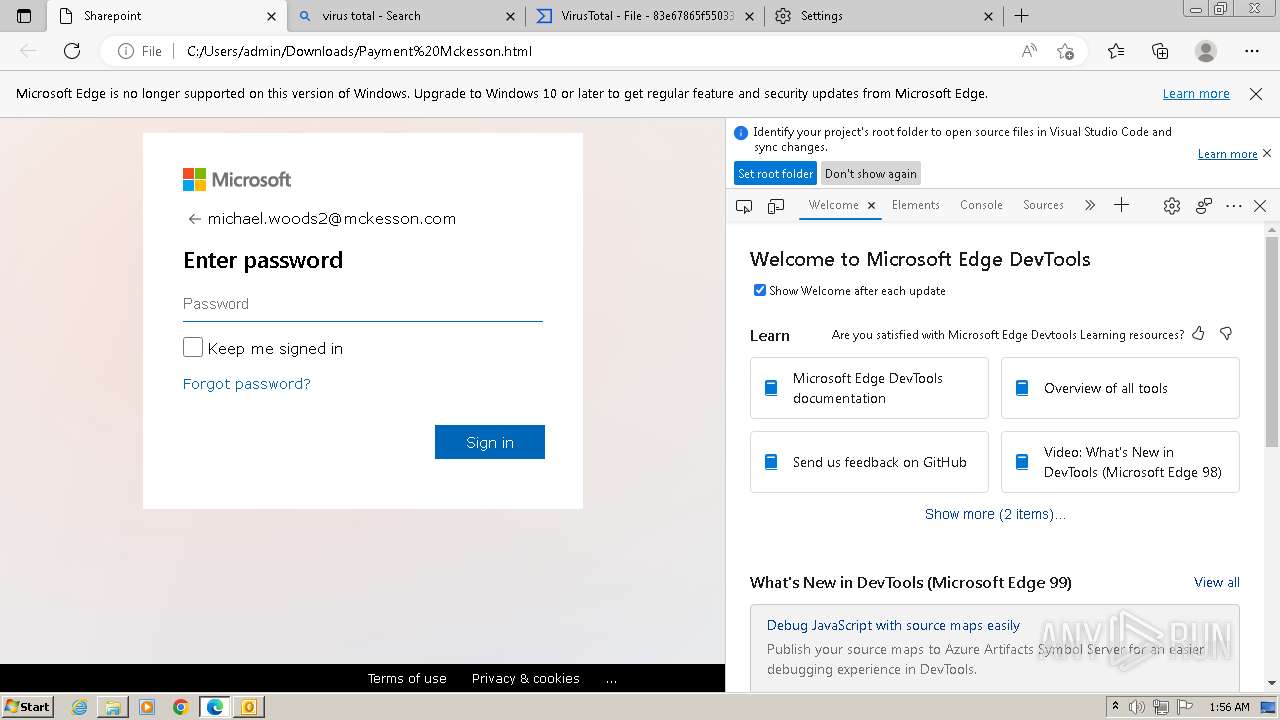This screenshot has width=1280, height=720.
Task: Open Learn more link in notification bar
Action: pyautogui.click(x=1196, y=93)
